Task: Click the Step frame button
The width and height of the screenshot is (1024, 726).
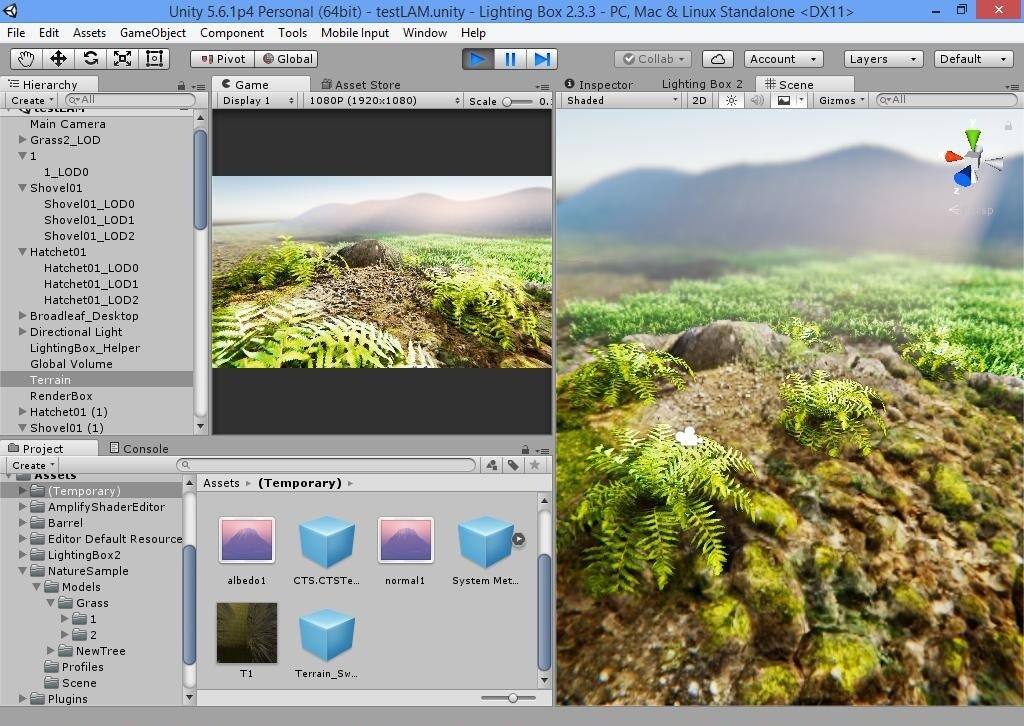Action: (x=542, y=59)
